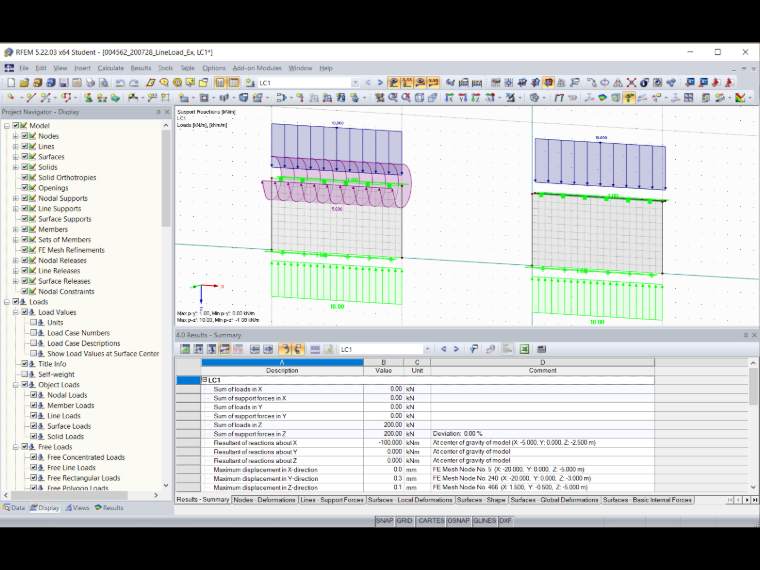The width and height of the screenshot is (760, 570).
Task: Toggle the Line Loads checkbox
Action: (x=33, y=415)
